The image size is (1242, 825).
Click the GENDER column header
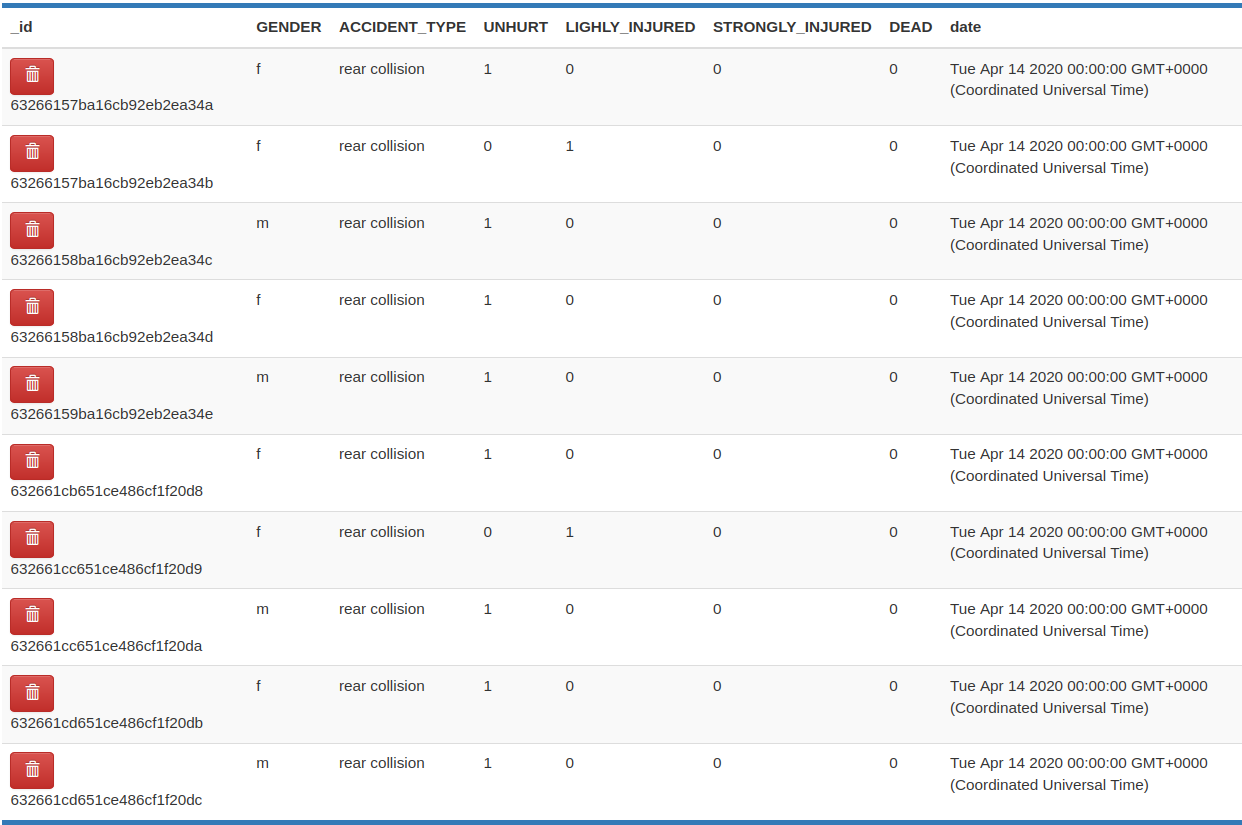[x=288, y=27]
